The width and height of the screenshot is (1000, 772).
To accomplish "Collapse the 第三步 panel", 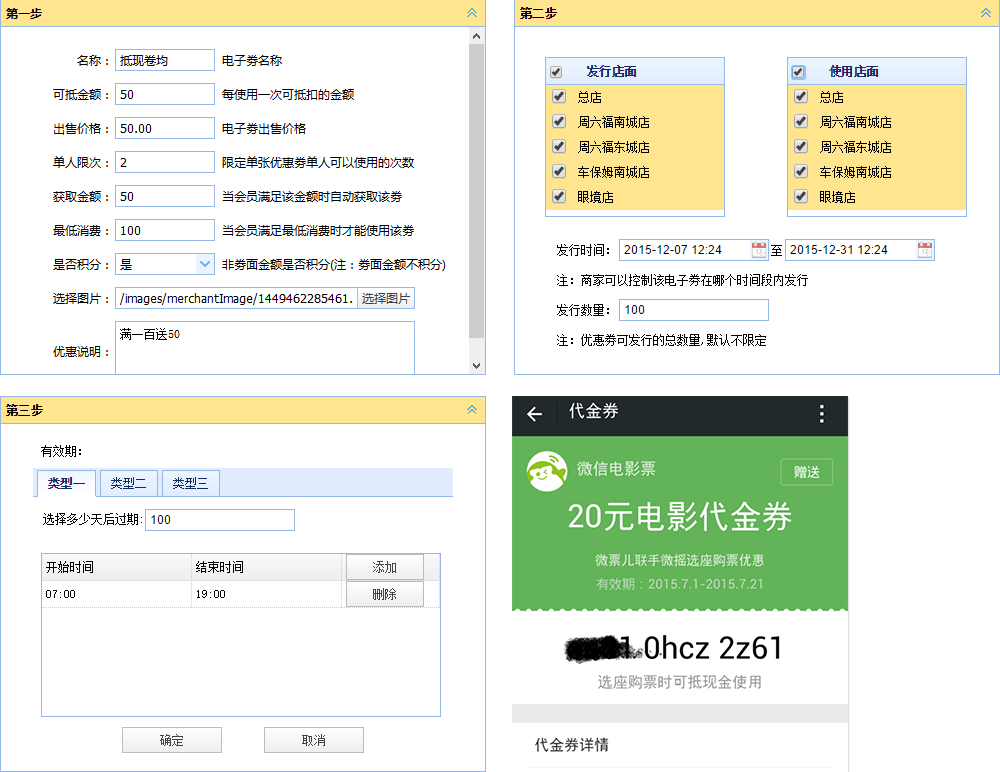I will 472,410.
